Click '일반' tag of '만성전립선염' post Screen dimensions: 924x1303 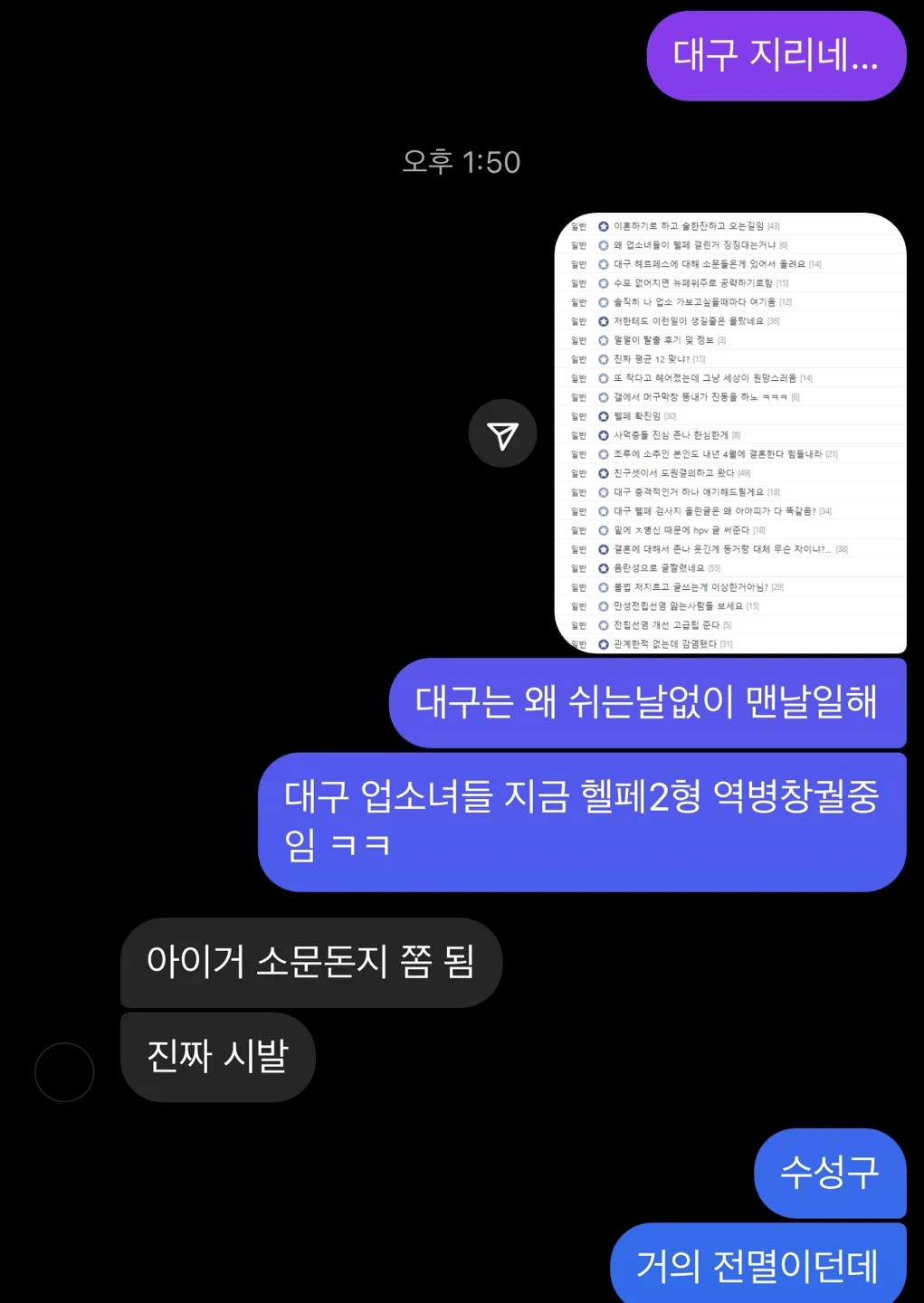(x=578, y=606)
